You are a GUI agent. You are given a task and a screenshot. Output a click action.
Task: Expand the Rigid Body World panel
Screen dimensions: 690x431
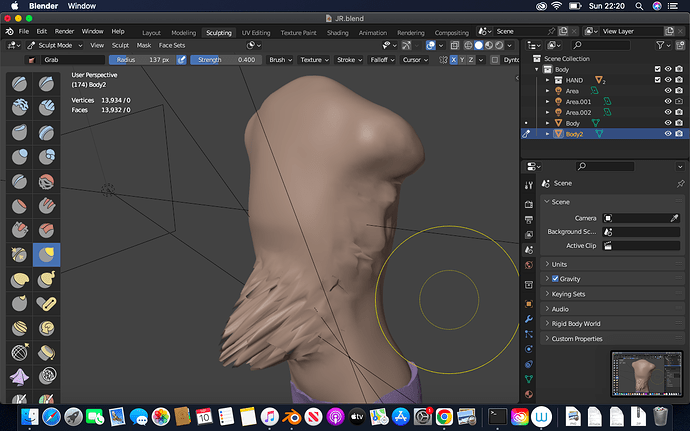[612, 324]
